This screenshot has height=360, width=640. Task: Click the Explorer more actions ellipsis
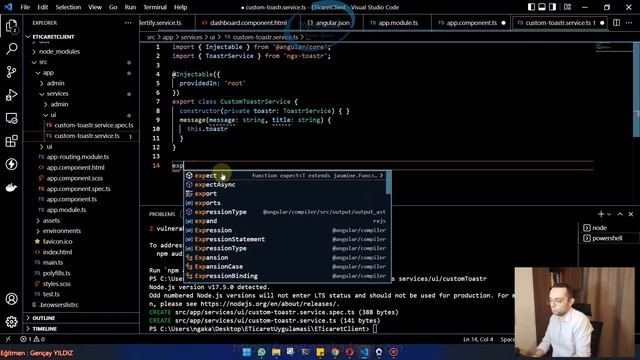tap(128, 23)
